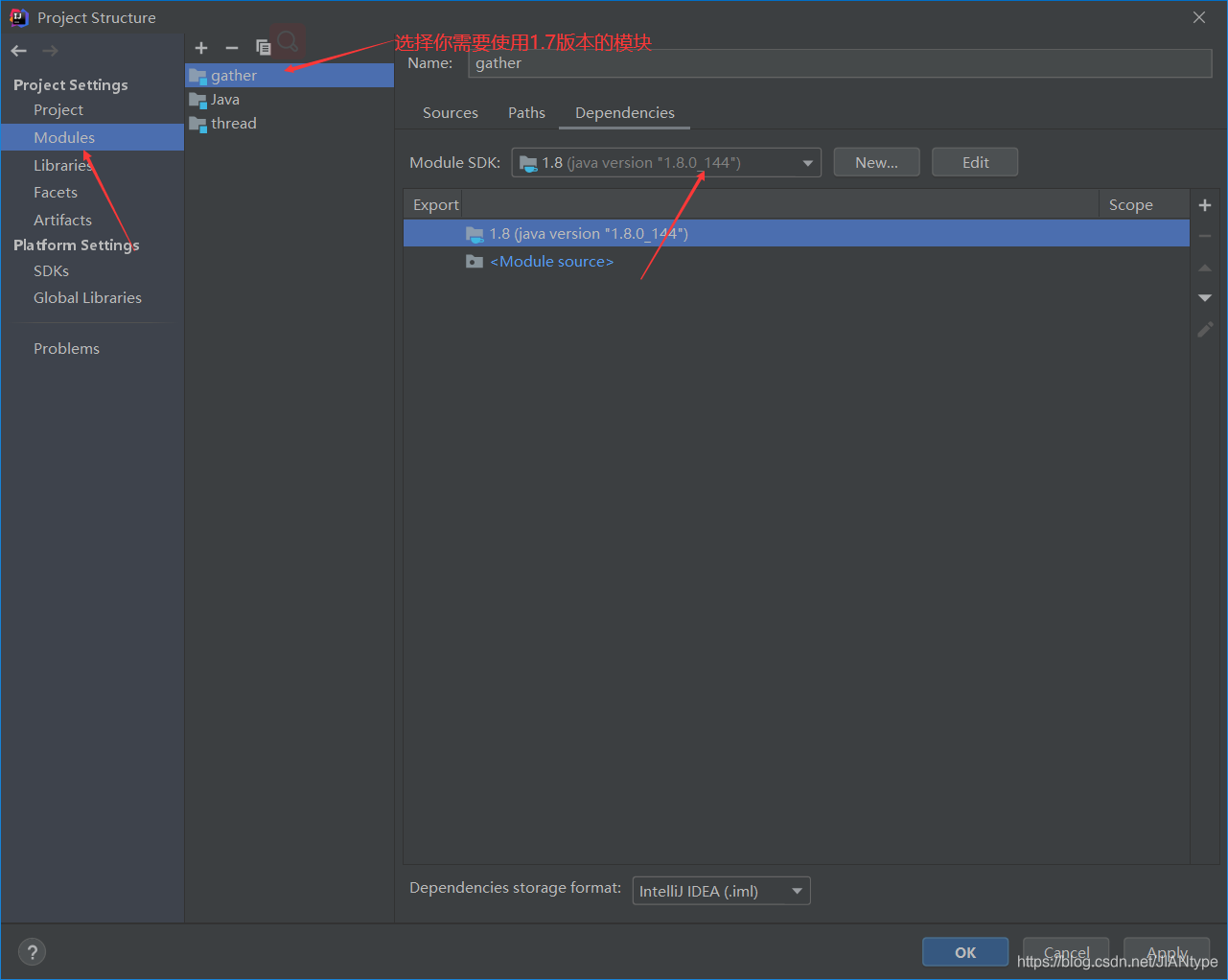Switch to the Paths tab
Screen dimensions: 1228x980
(x=526, y=113)
